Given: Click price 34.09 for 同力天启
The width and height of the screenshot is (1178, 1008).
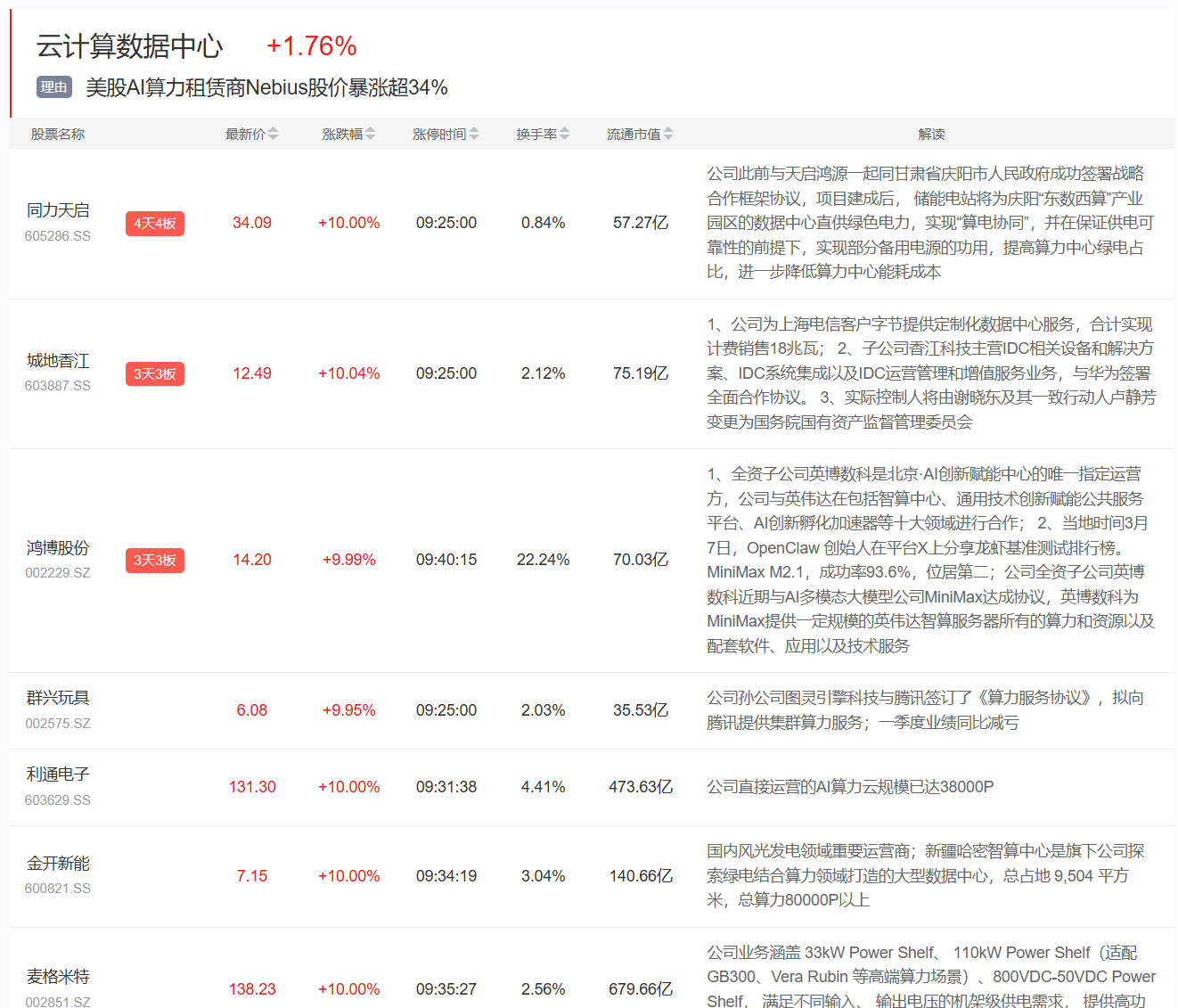Looking at the screenshot, I should [x=252, y=223].
